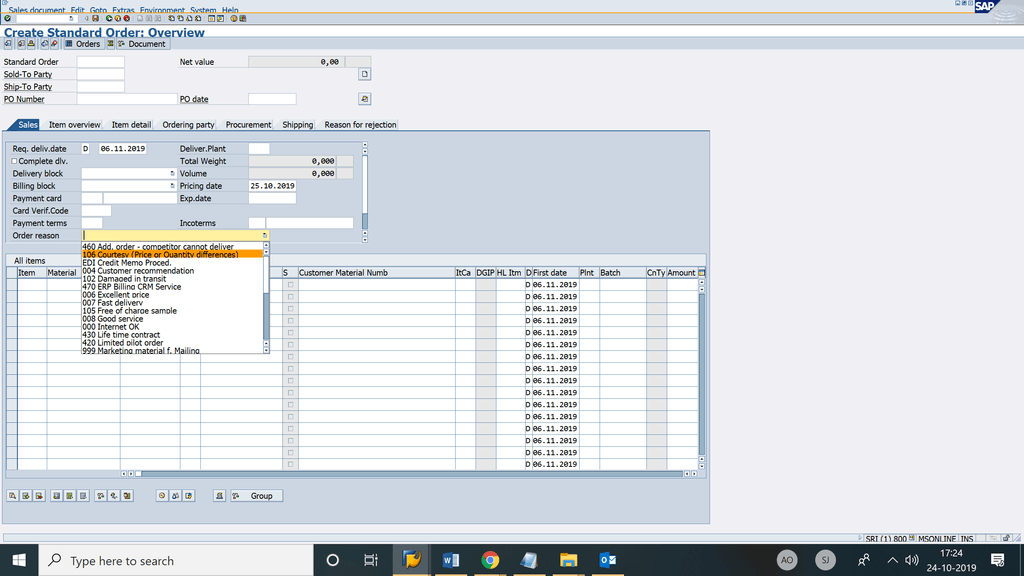The image size is (1024, 576).
Task: Open the Orders overview via the Orders icon
Action: tap(82, 44)
